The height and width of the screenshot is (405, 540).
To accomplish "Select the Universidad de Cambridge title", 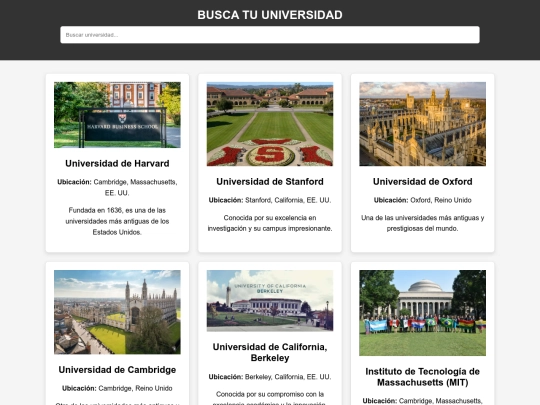I will point(117,370).
